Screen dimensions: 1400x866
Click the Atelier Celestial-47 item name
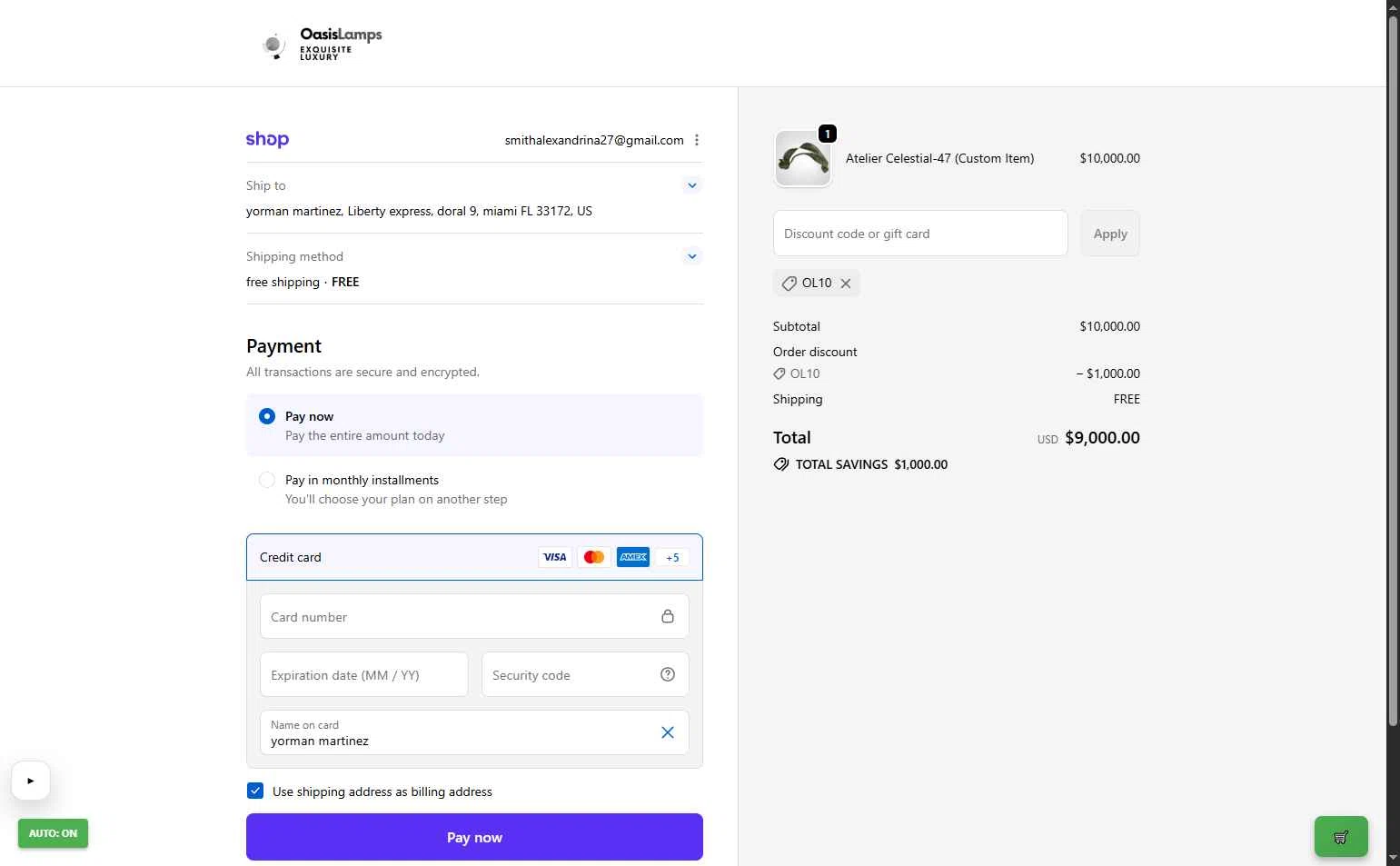point(939,158)
